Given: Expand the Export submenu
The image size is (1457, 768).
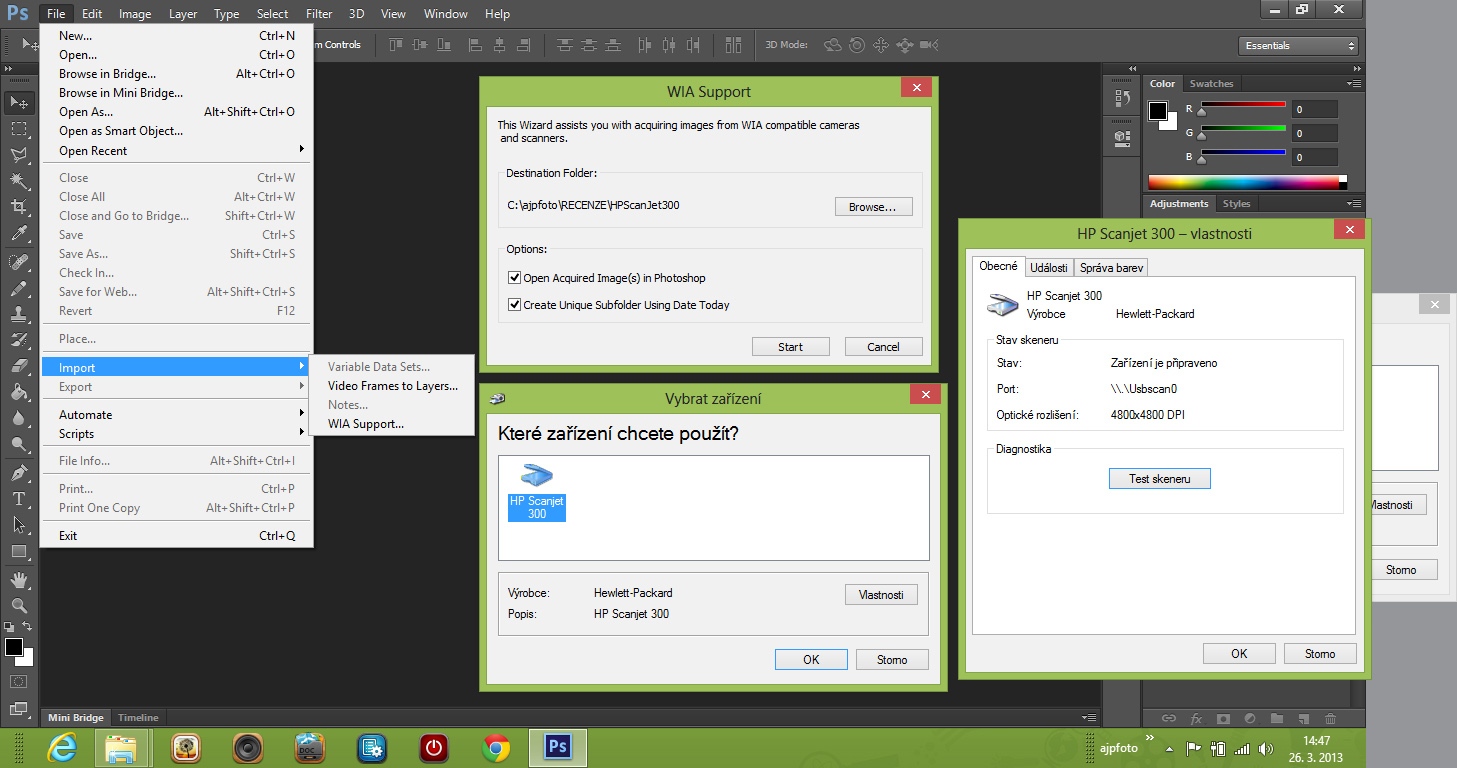Looking at the screenshot, I should pyautogui.click(x=177, y=387).
